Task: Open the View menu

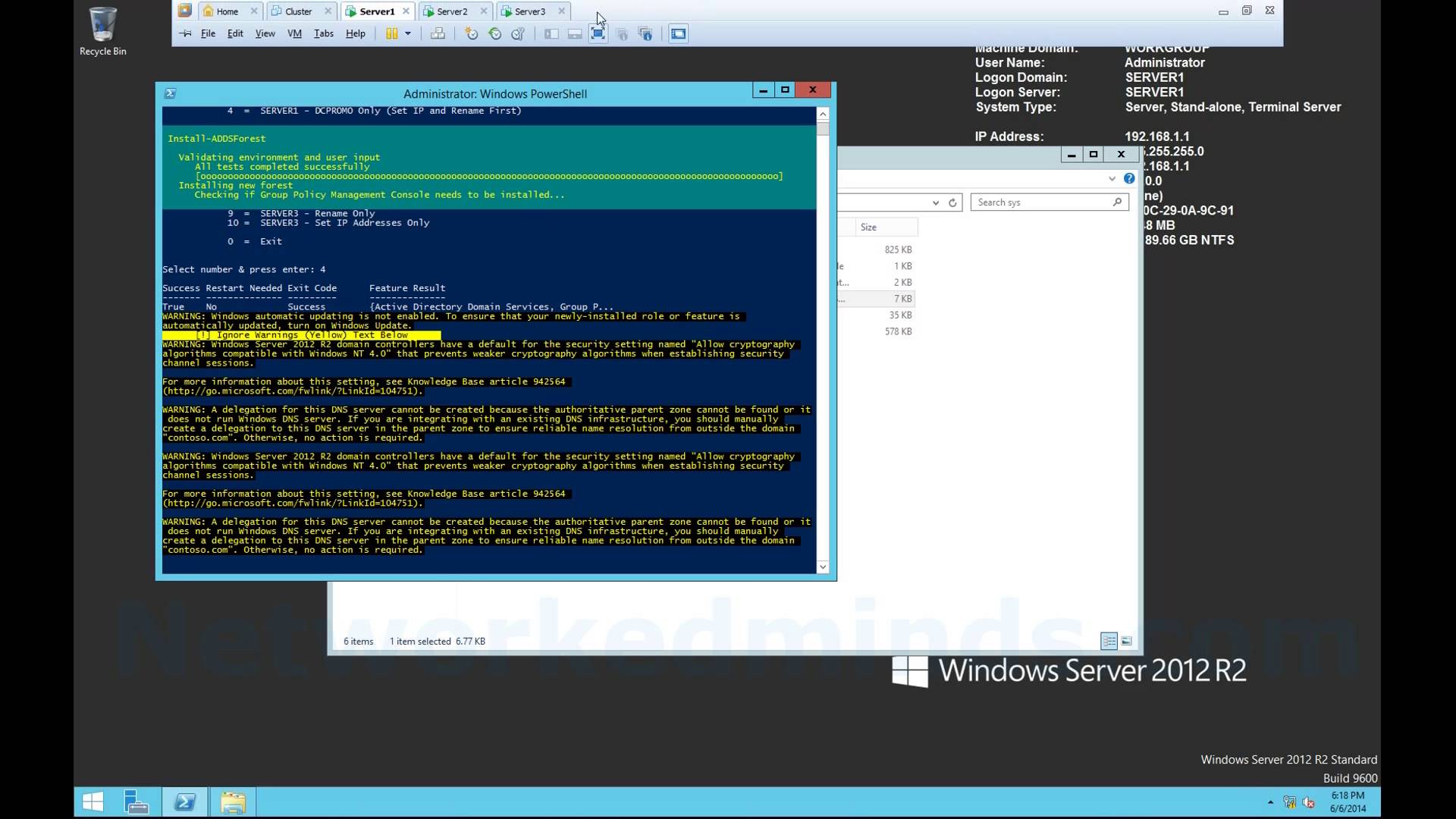Action: click(265, 33)
